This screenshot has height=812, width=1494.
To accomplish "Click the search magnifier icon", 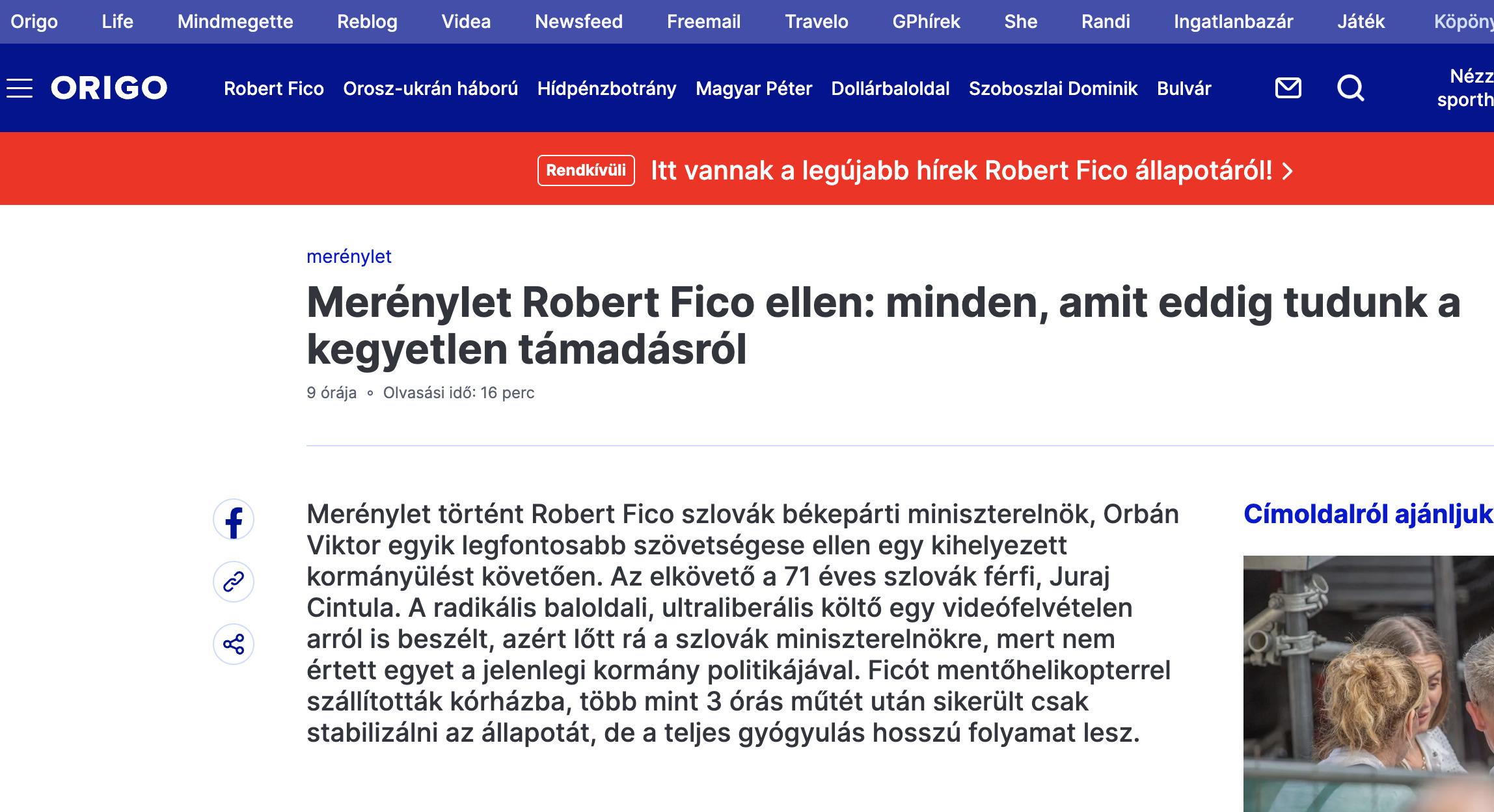I will point(1350,88).
